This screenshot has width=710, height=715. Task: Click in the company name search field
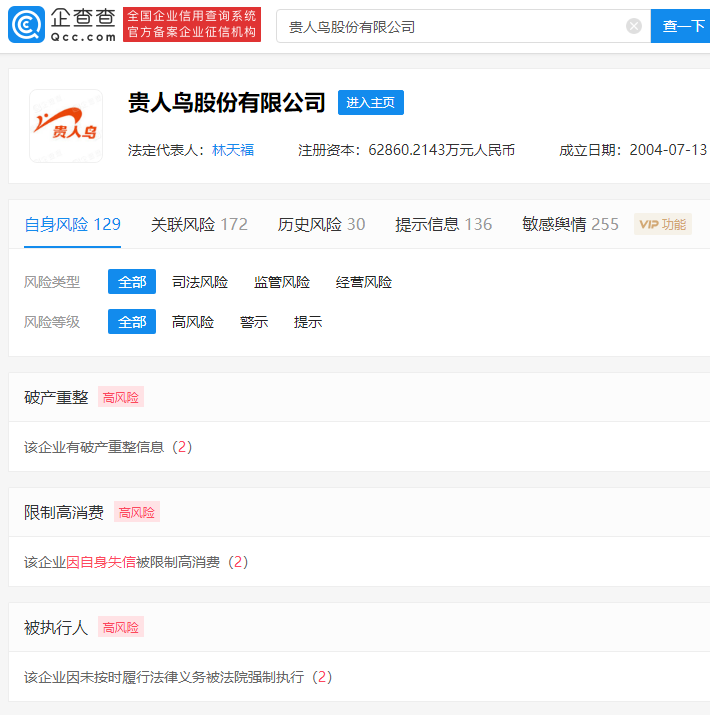(450, 26)
